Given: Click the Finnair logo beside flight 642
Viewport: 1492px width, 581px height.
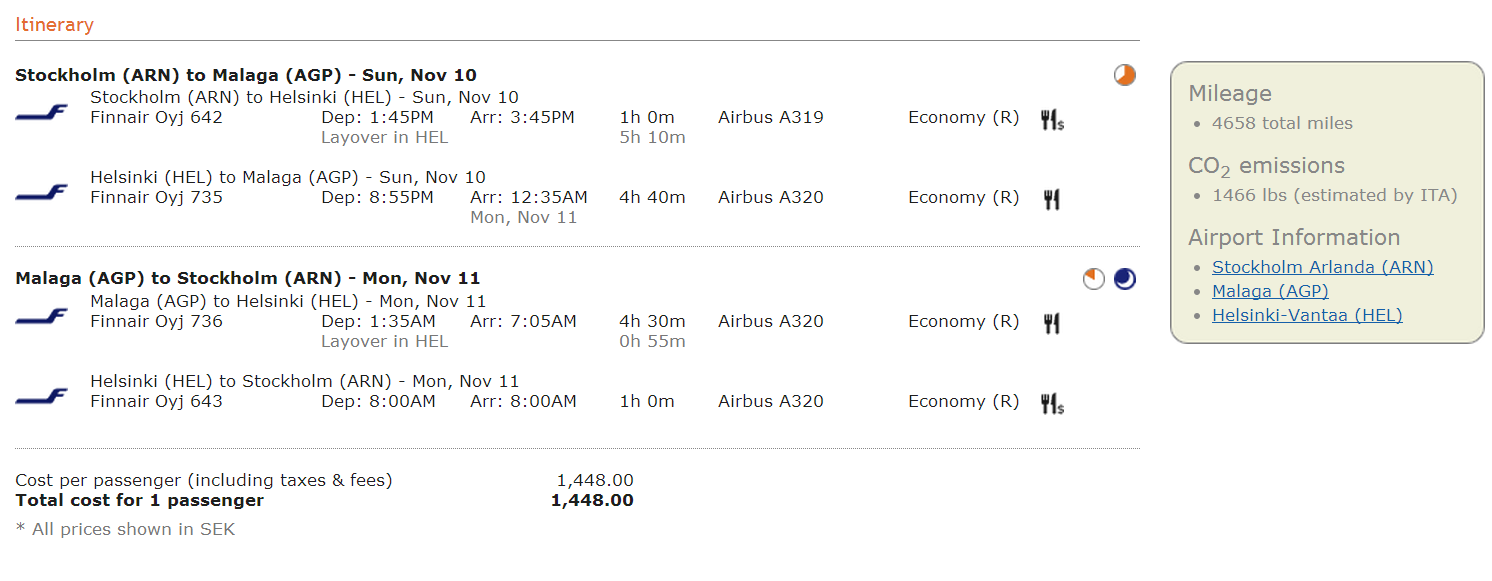Looking at the screenshot, I should tap(42, 113).
